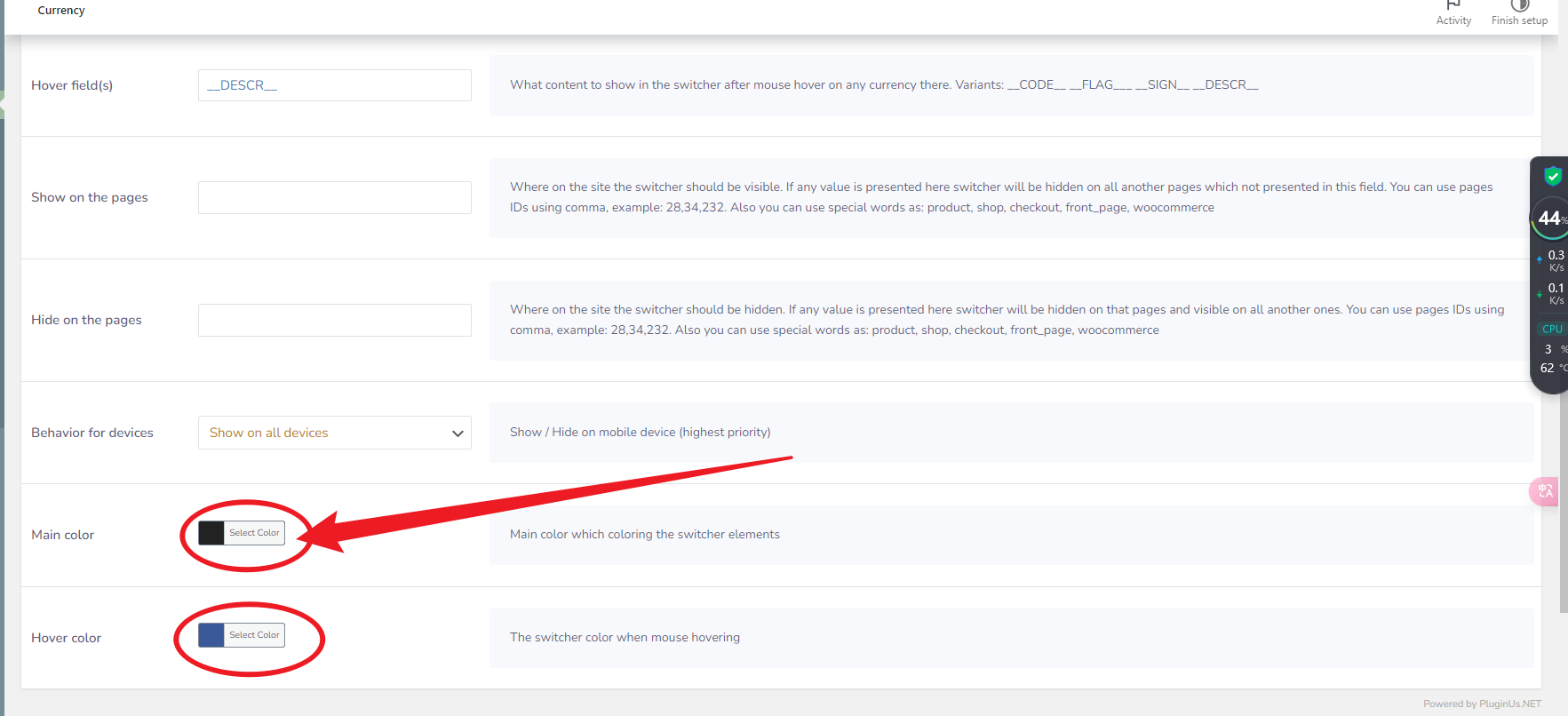Focus the Show on the pages input

[x=335, y=197]
